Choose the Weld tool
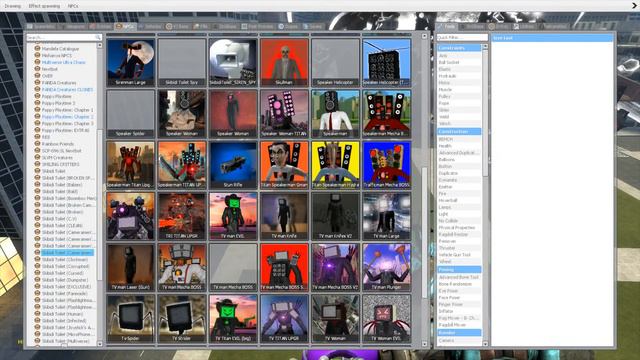640x360 pixels. (x=459, y=117)
